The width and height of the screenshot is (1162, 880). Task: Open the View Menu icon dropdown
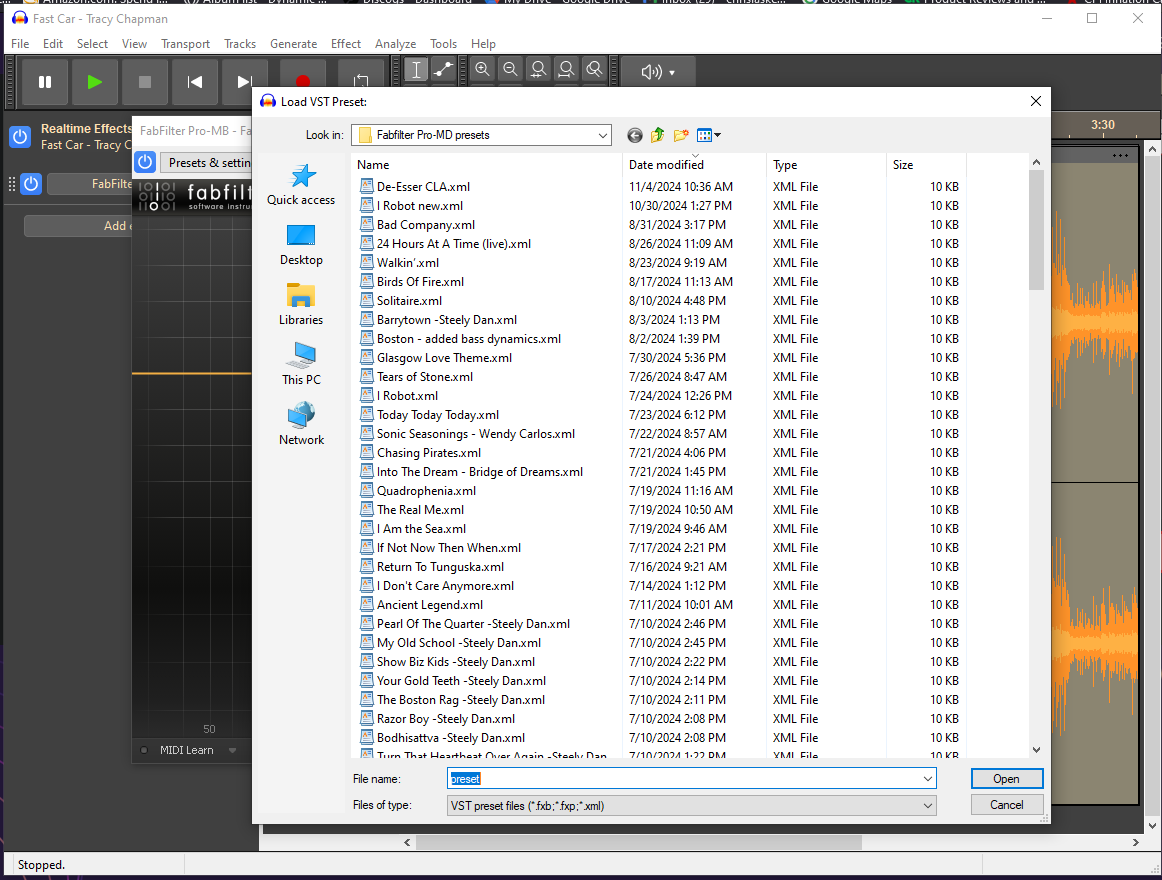point(708,135)
